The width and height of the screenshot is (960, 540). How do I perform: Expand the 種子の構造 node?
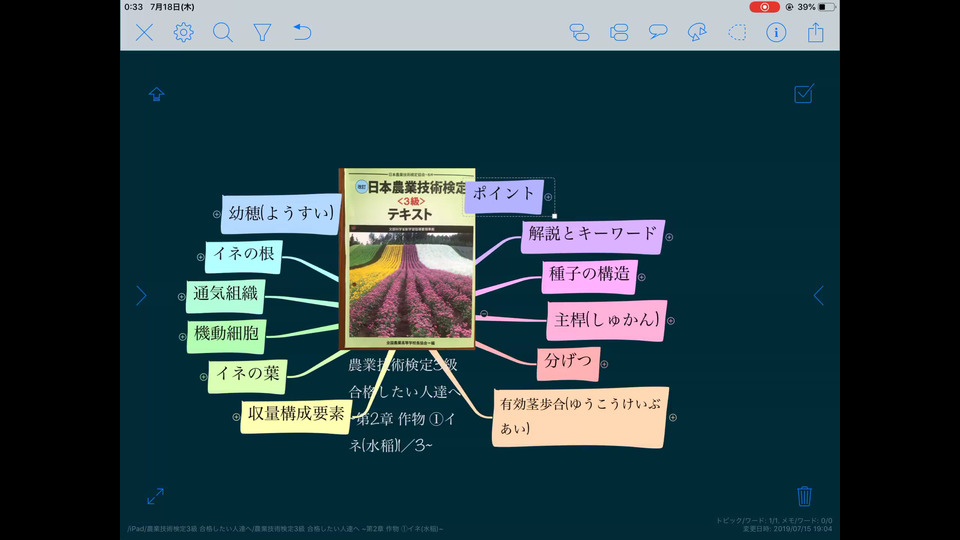click(x=642, y=277)
